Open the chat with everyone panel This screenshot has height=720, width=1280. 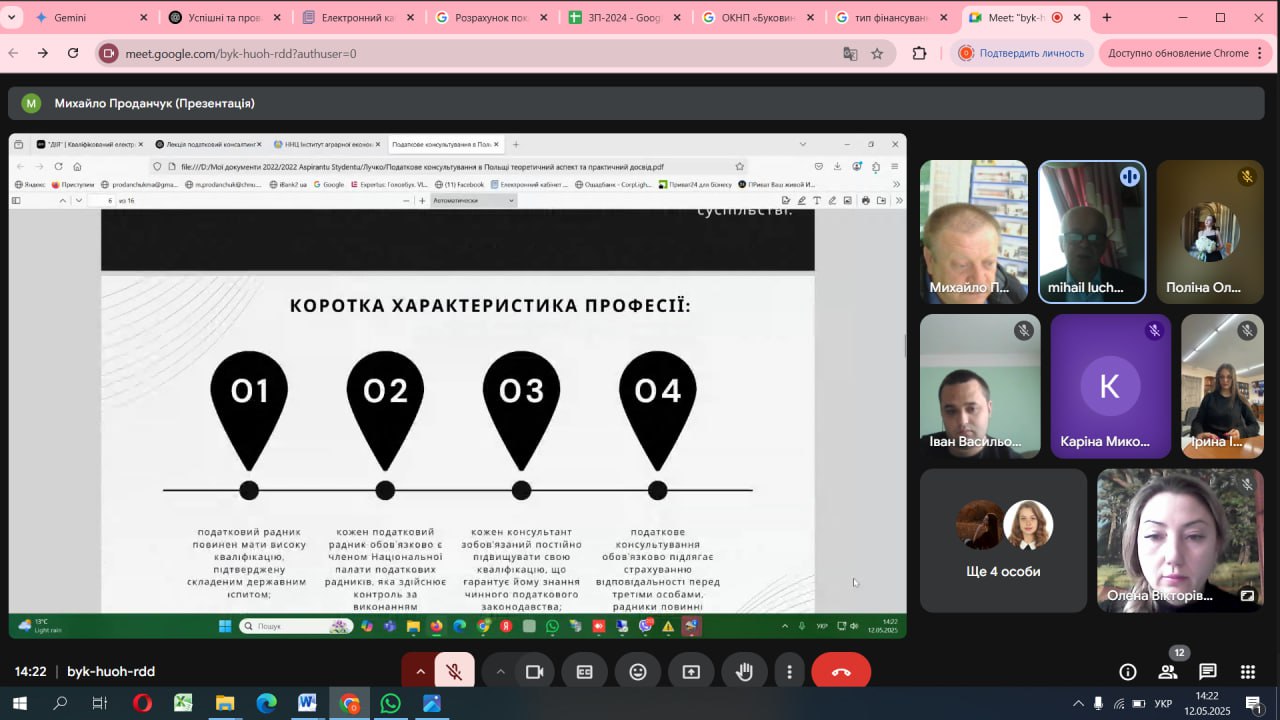coord(1208,672)
